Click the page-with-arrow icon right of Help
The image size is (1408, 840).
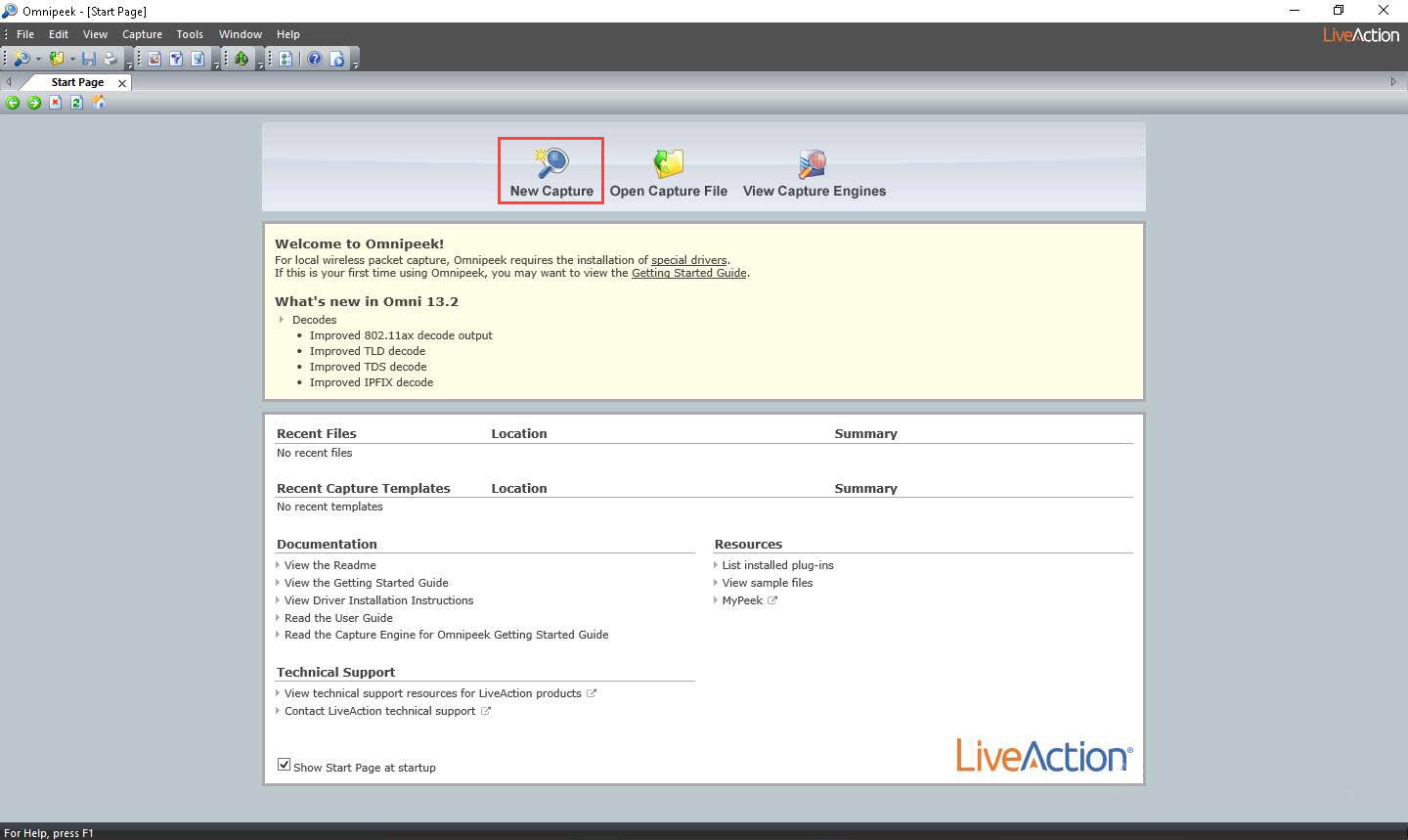tap(337, 59)
